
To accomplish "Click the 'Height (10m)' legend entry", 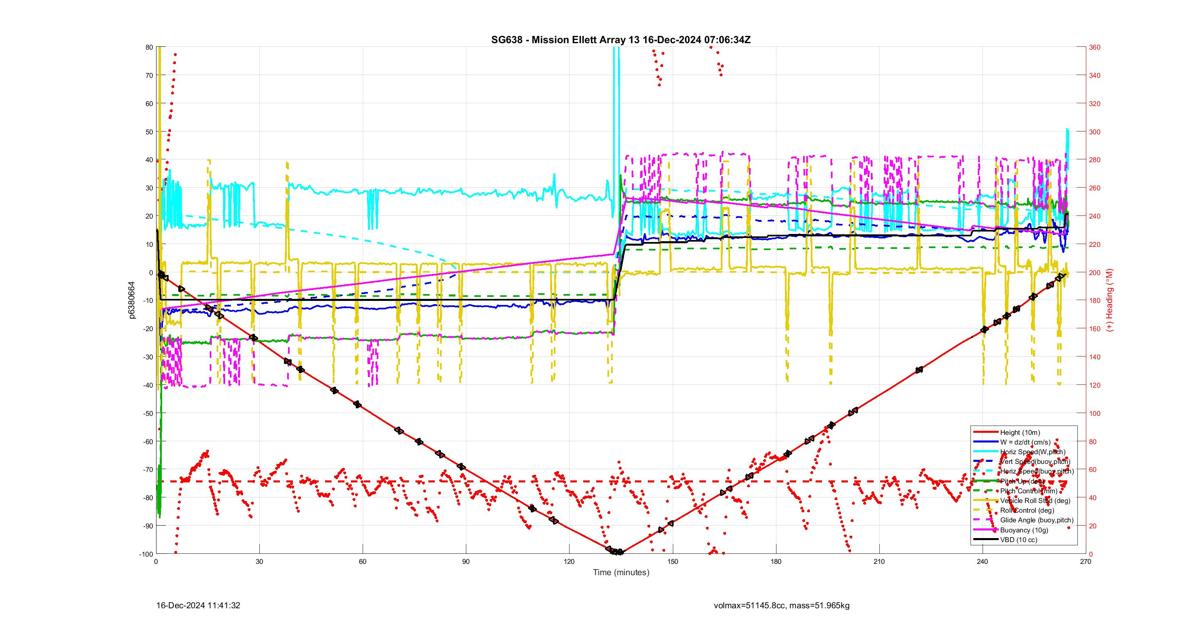I will pyautogui.click(x=1021, y=432).
